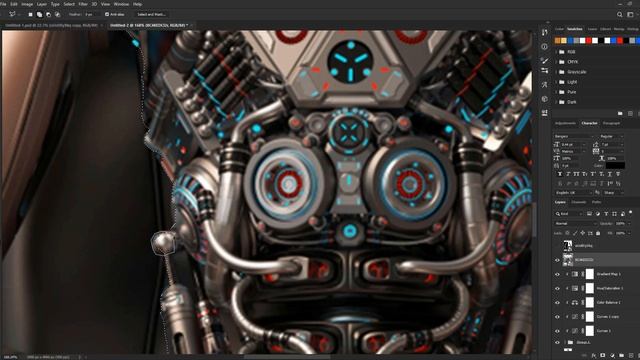Filter layers by type layer icon
Viewport: 640px width, 360px height.
606,214
